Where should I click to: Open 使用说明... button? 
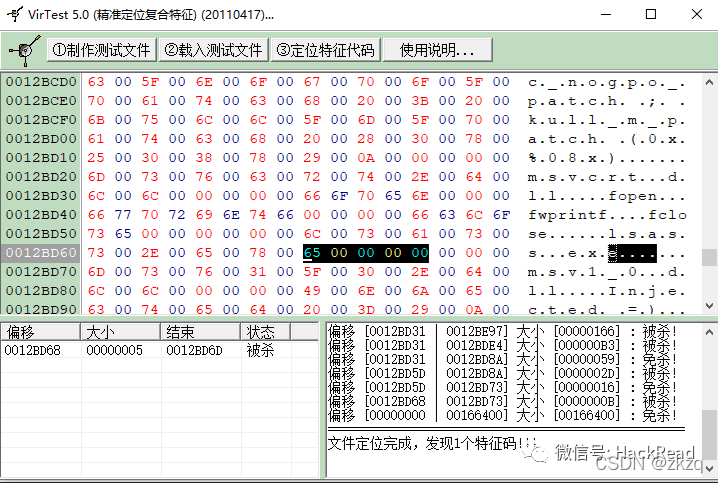tap(437, 50)
